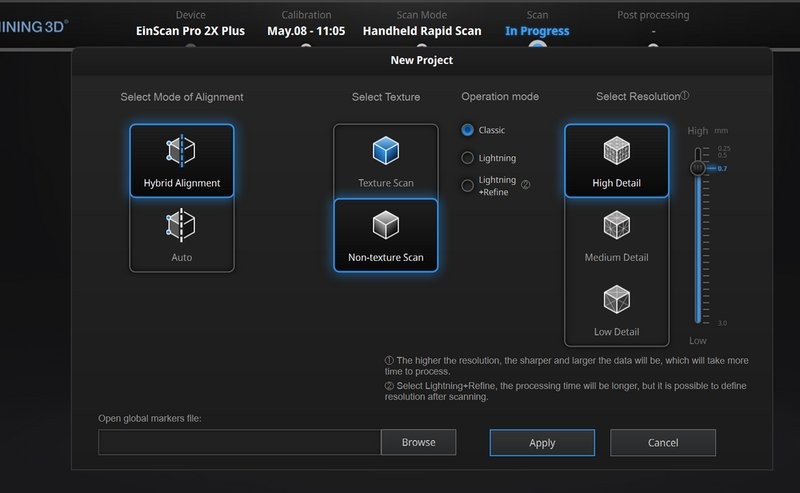Choose the Medium Detail resolution icon
Image resolution: width=800 pixels, height=493 pixels.
tap(616, 225)
